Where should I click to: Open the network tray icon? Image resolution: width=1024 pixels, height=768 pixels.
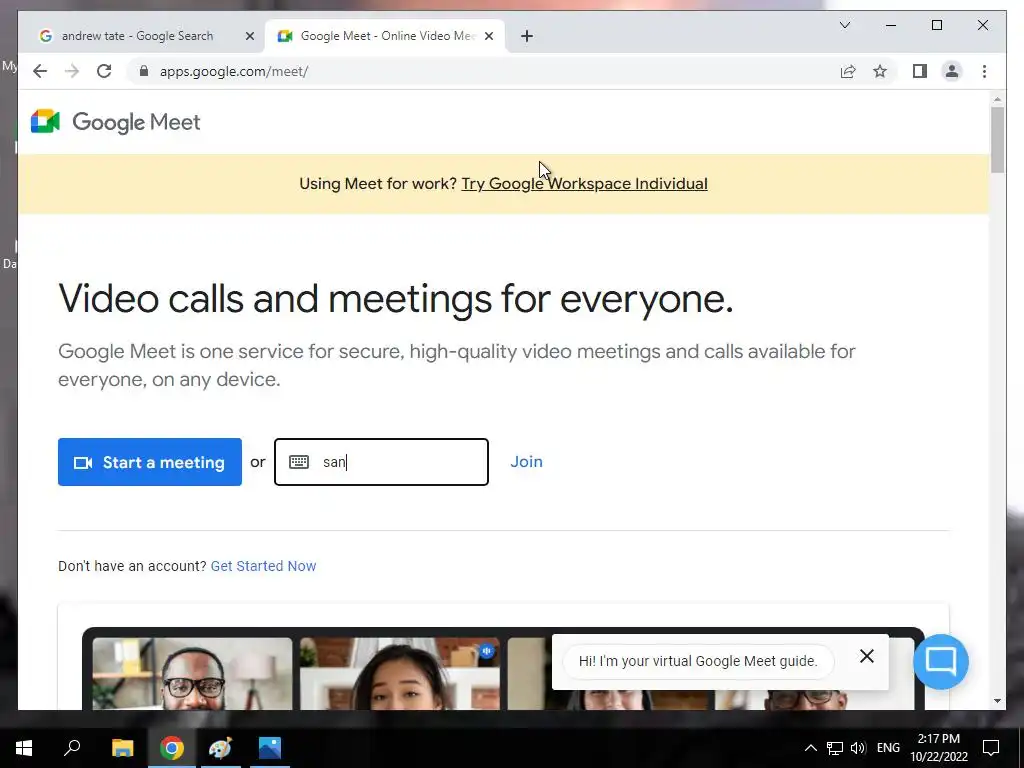(835, 748)
